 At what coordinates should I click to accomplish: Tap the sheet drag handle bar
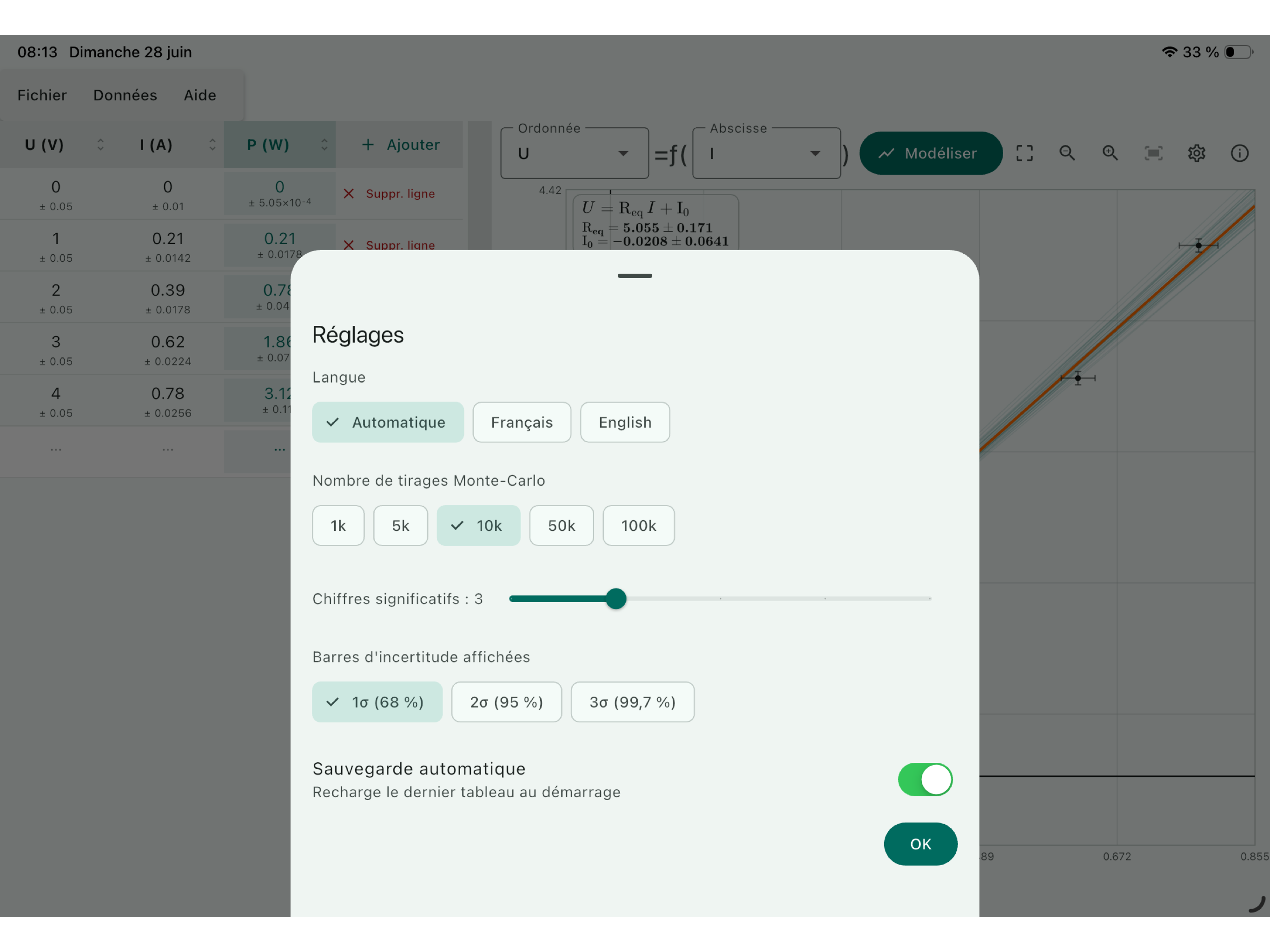coord(635,276)
